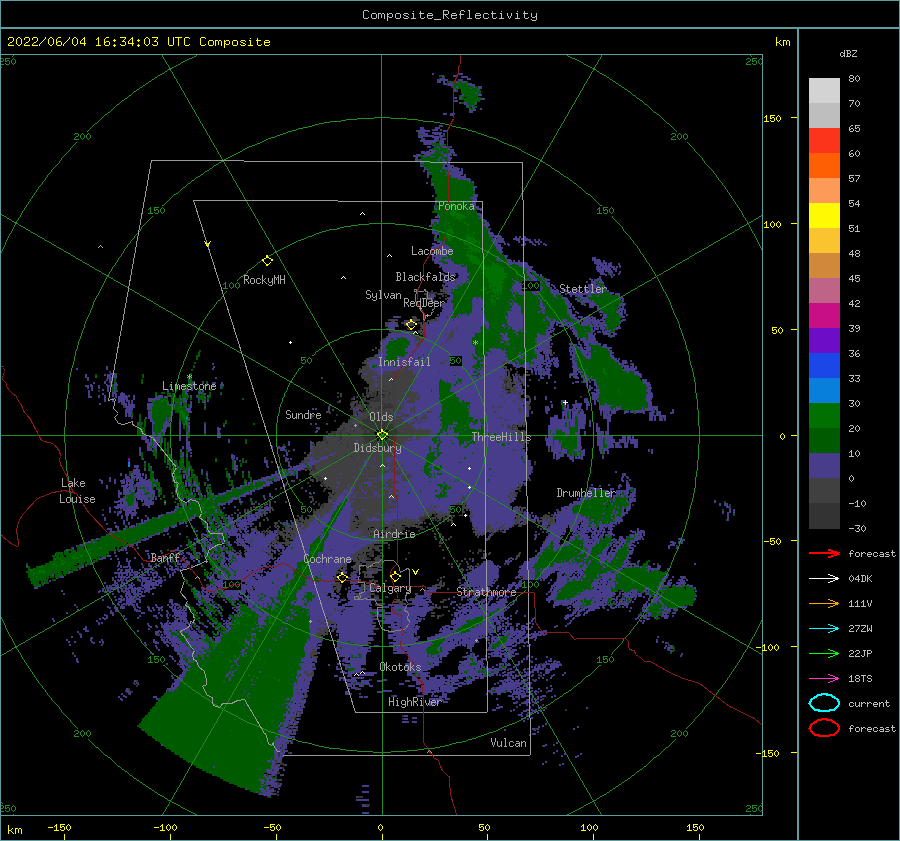
Task: Click the HighRiver label
Action: [415, 702]
